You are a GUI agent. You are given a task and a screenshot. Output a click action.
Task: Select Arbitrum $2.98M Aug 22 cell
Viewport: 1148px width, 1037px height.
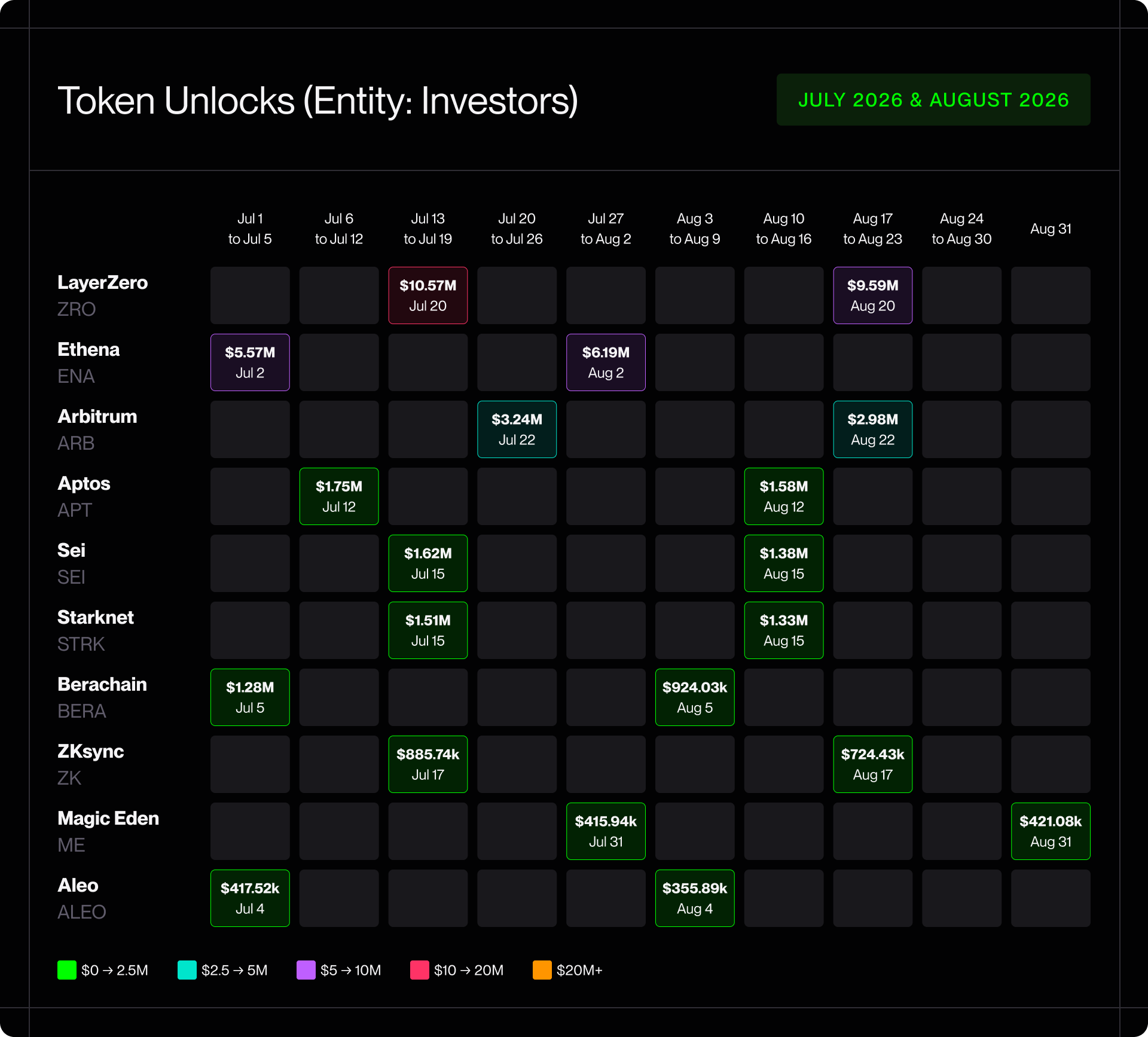click(873, 429)
